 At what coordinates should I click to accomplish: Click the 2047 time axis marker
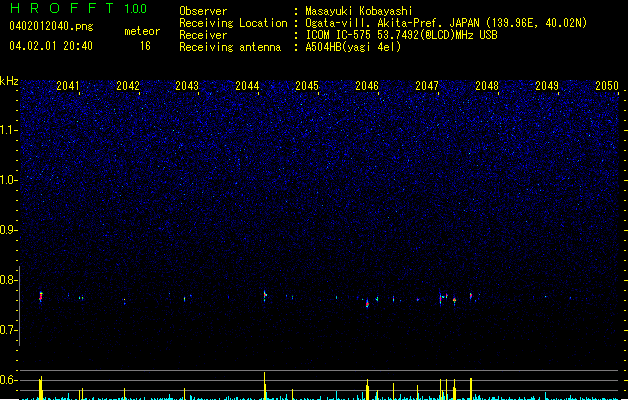pos(427,86)
